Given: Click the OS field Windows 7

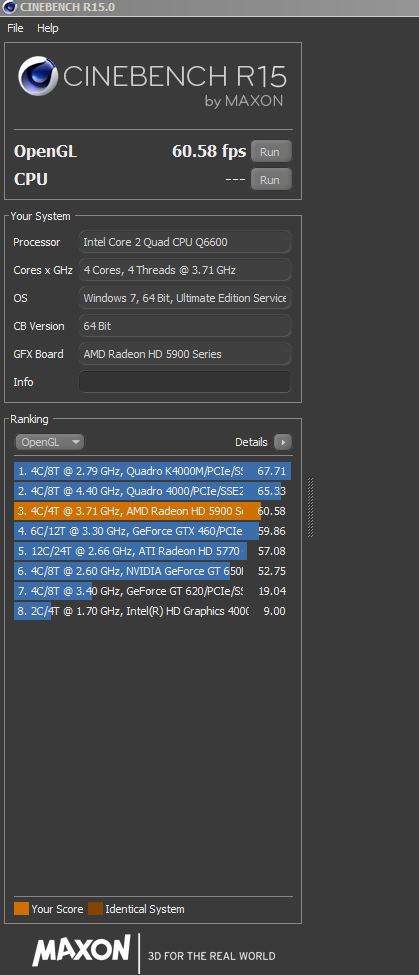Looking at the screenshot, I should click(185, 298).
